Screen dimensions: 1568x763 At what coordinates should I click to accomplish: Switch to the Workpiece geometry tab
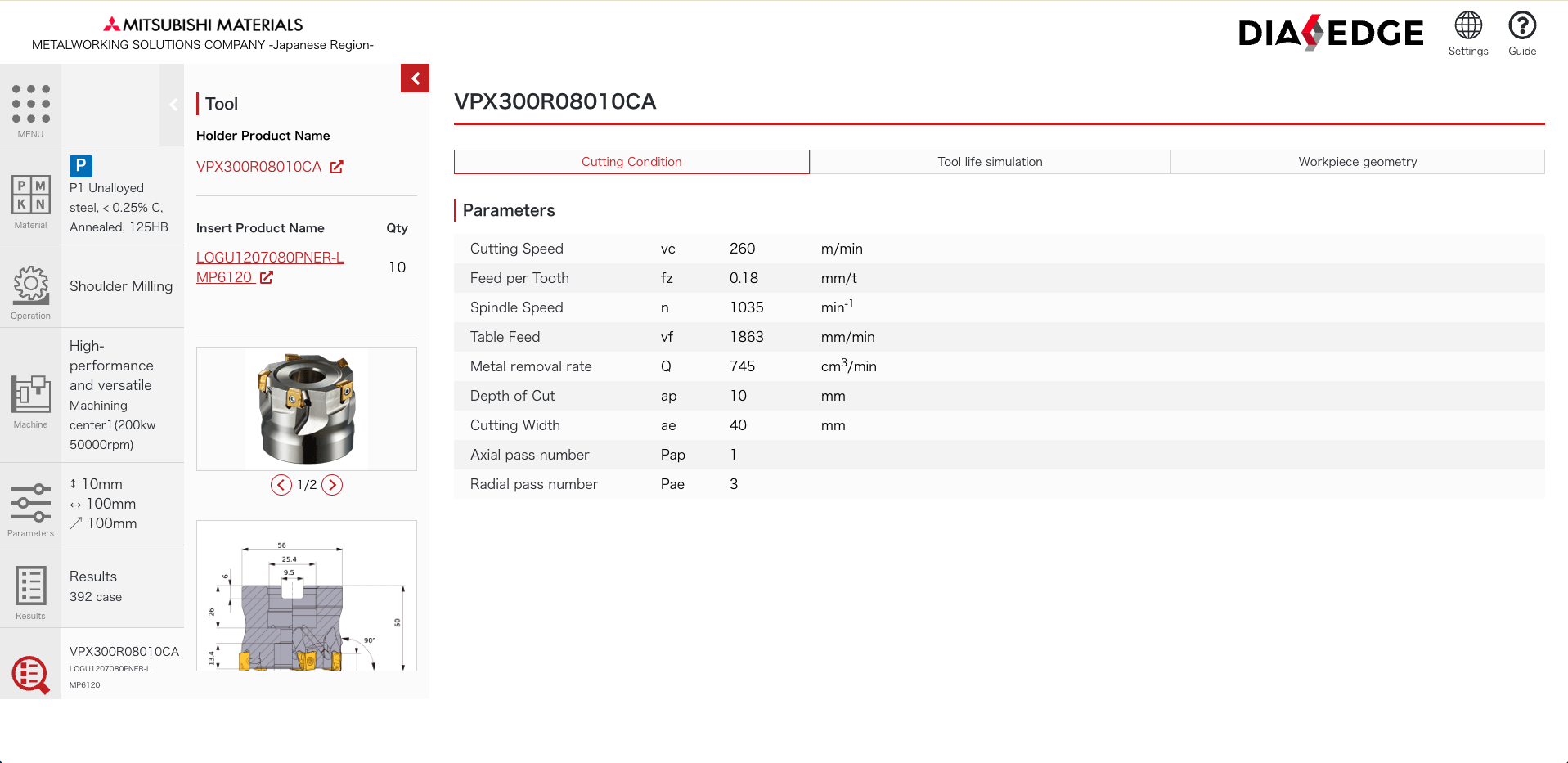point(1358,162)
